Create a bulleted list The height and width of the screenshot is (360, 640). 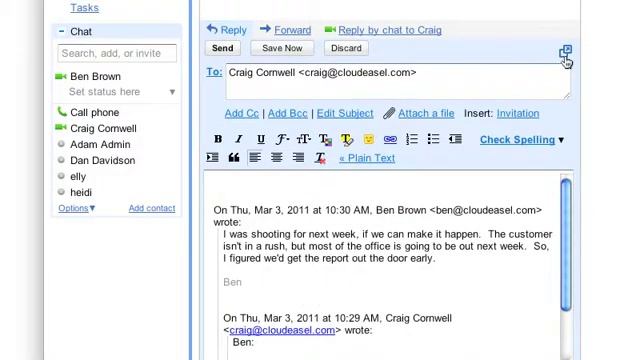tap(433, 139)
